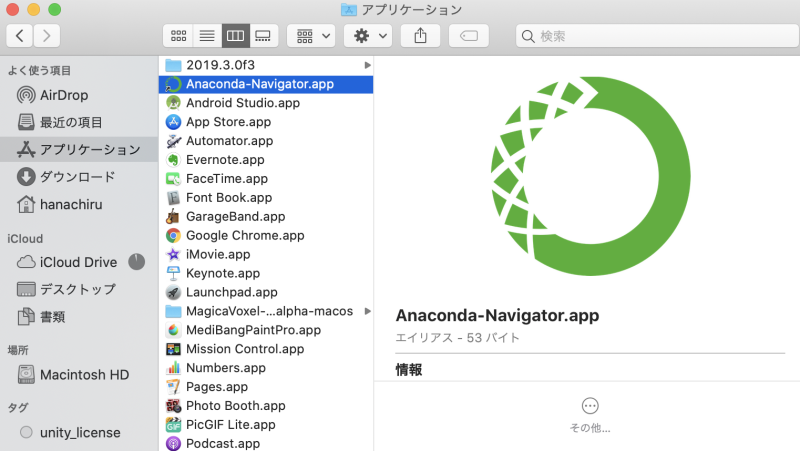Click the Automator.app robot icon

click(173, 141)
